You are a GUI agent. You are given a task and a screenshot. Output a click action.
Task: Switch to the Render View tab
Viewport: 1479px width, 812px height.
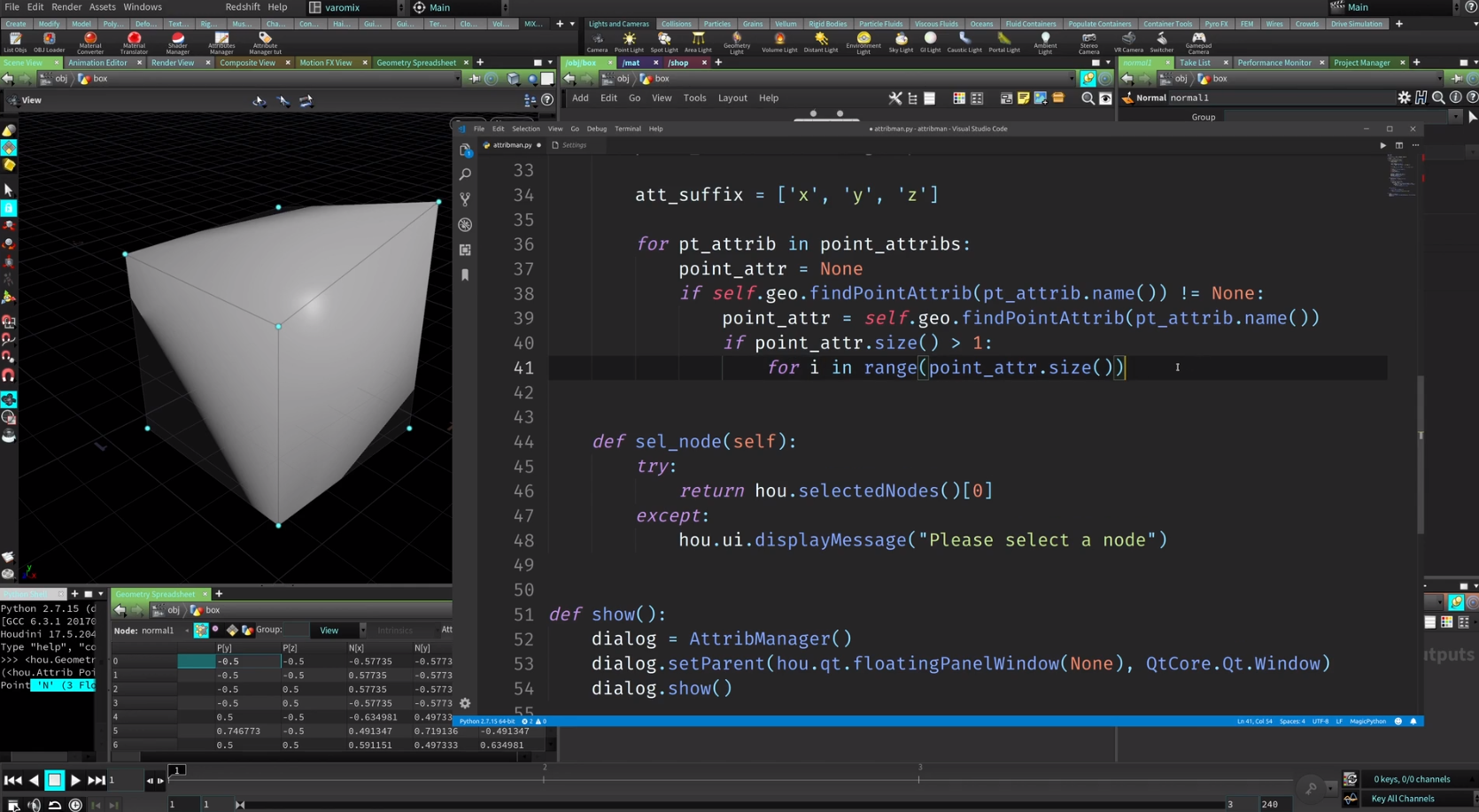173,63
